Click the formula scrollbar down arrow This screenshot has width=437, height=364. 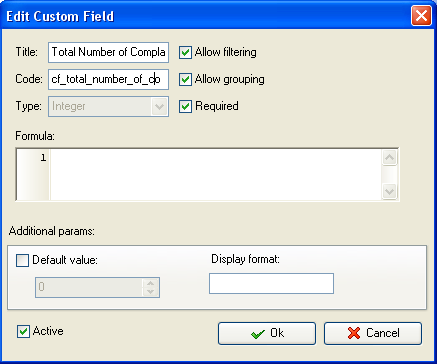(x=389, y=192)
